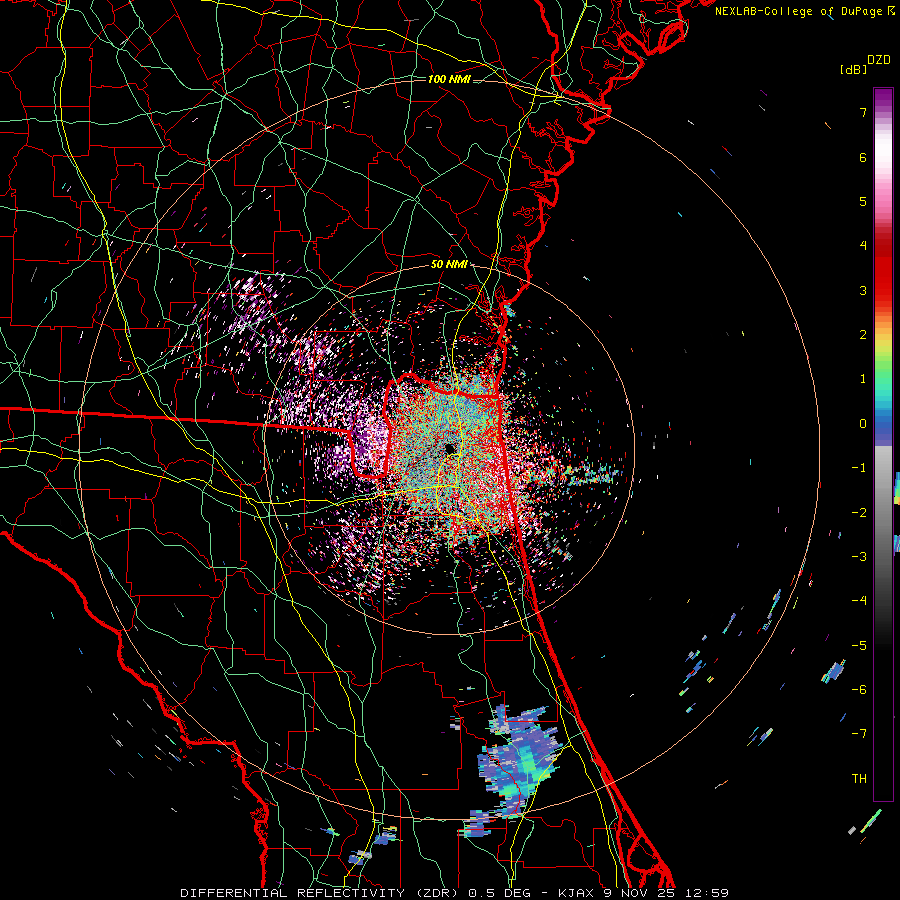Click the DIFFERENTIAL REFLECTIVITY (ZDR) caption text
Viewport: 900px width, 900px height.
pos(319,893)
